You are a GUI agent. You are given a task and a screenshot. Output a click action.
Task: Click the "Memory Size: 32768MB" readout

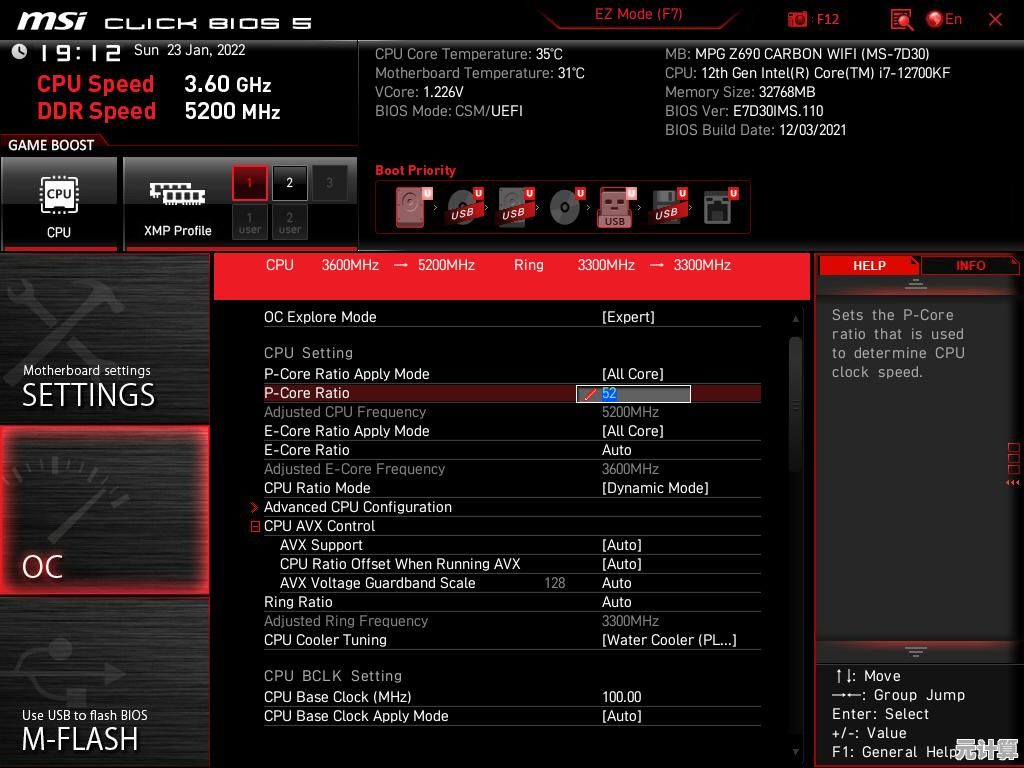click(x=740, y=92)
